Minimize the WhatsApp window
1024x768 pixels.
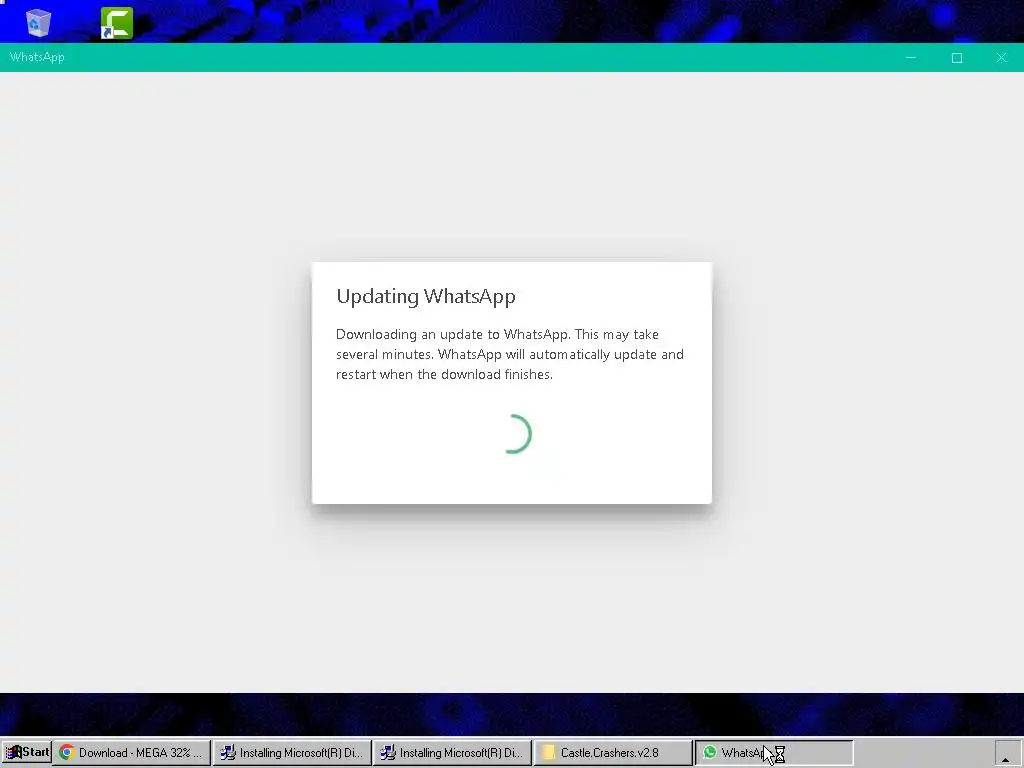click(x=911, y=57)
